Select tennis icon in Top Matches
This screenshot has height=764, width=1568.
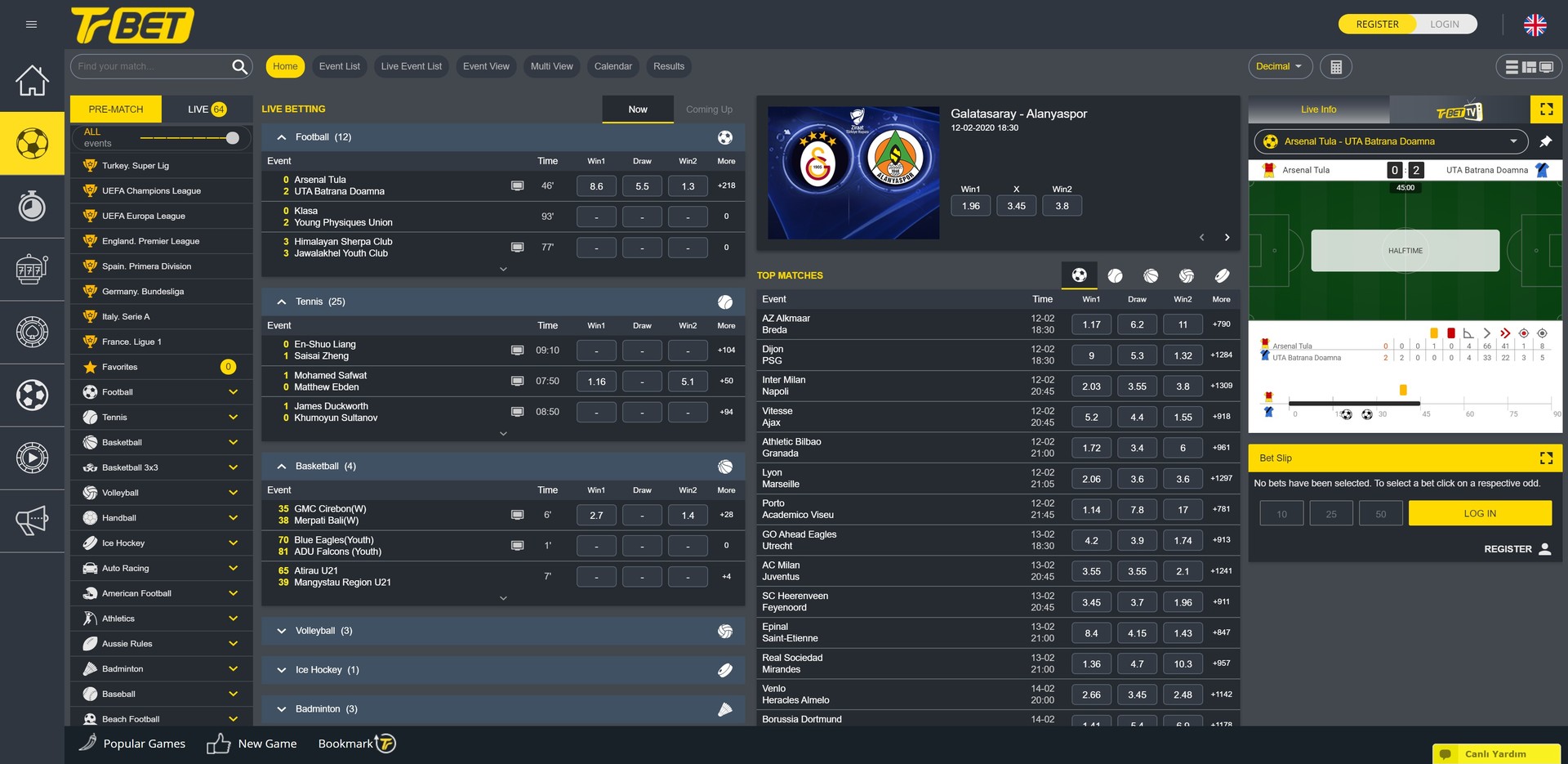[1115, 276]
